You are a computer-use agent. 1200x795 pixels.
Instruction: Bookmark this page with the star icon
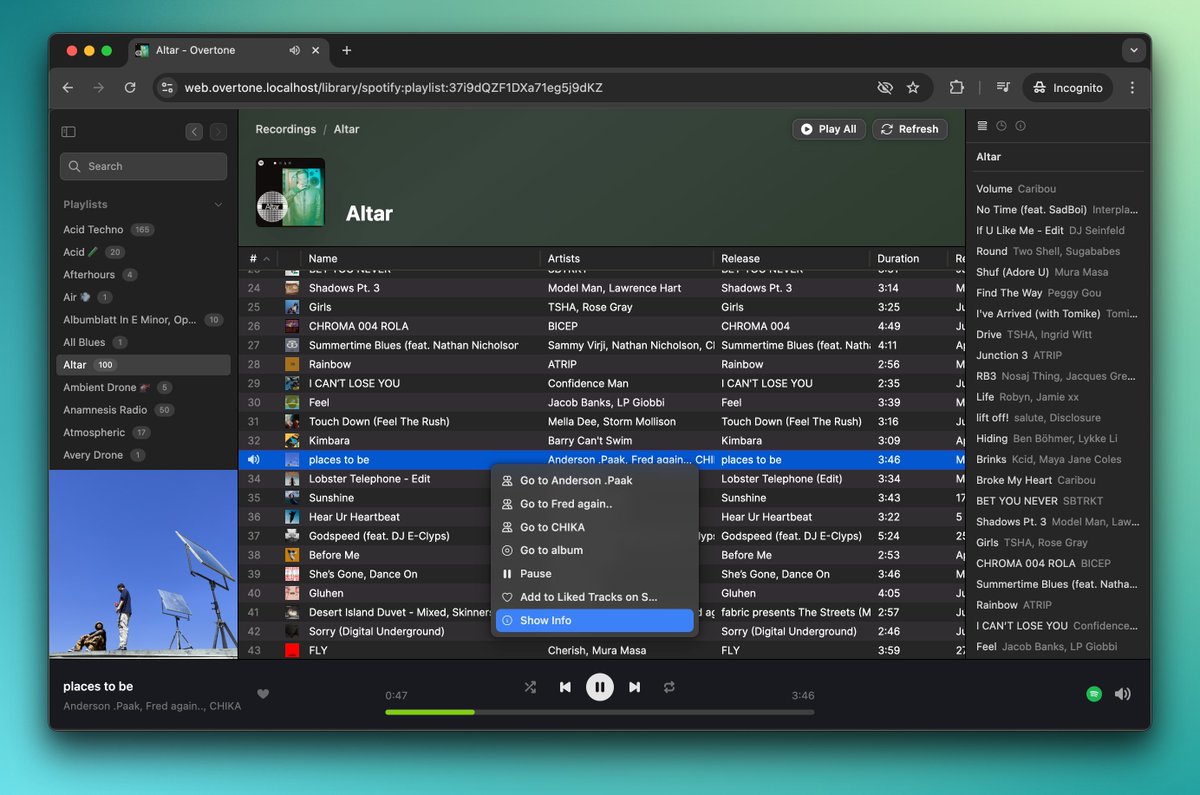[x=913, y=88]
